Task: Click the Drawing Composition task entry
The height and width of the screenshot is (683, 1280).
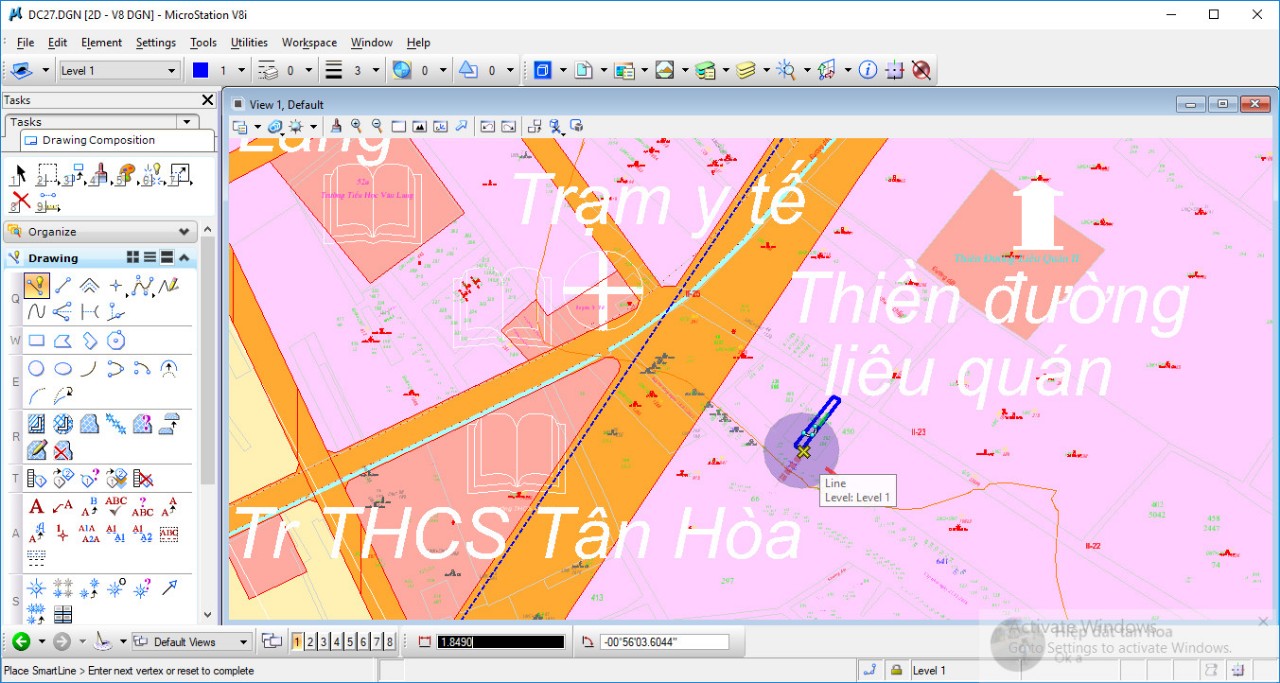Action: [98, 141]
